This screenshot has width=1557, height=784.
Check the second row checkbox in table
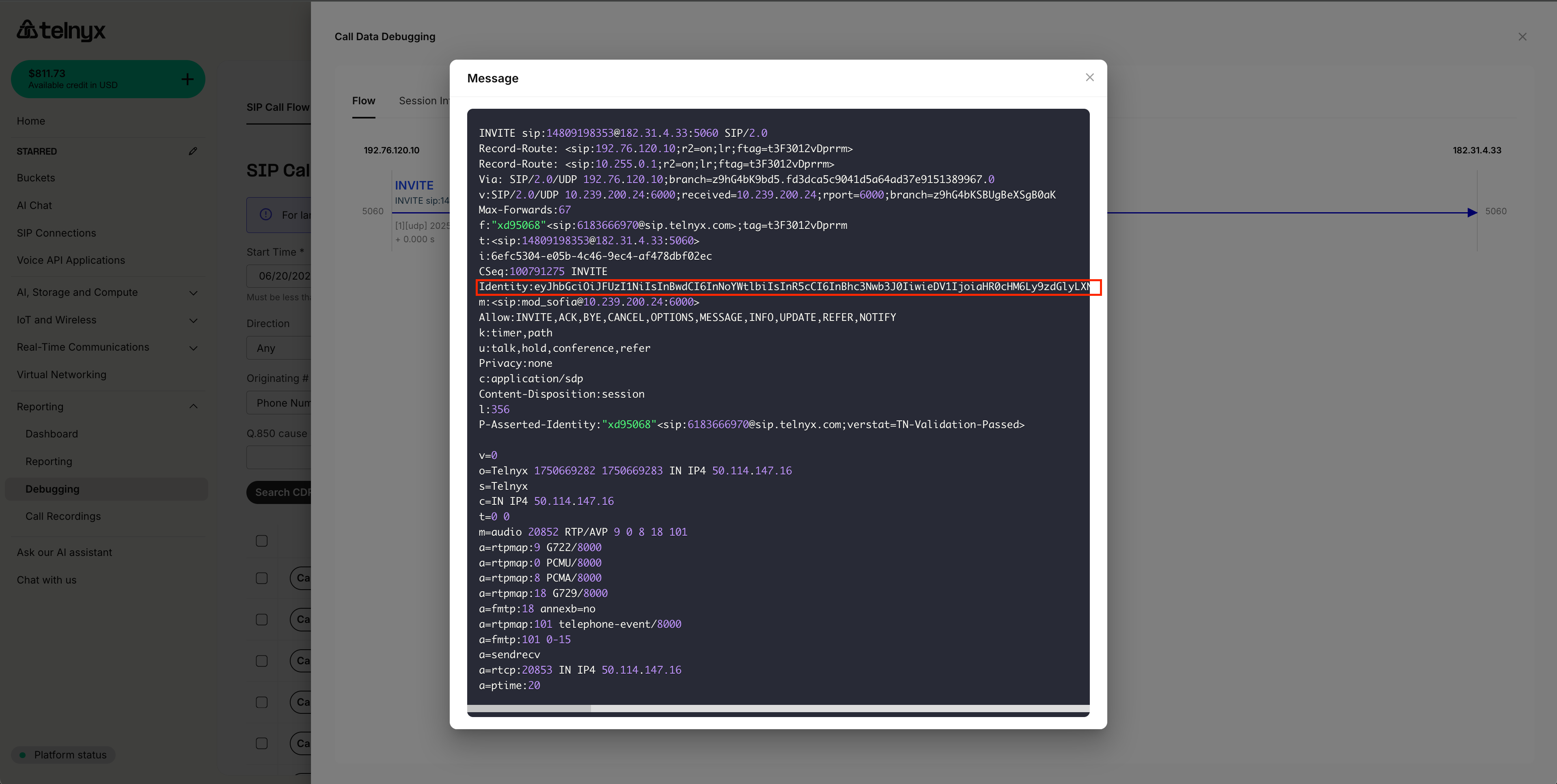tap(262, 579)
